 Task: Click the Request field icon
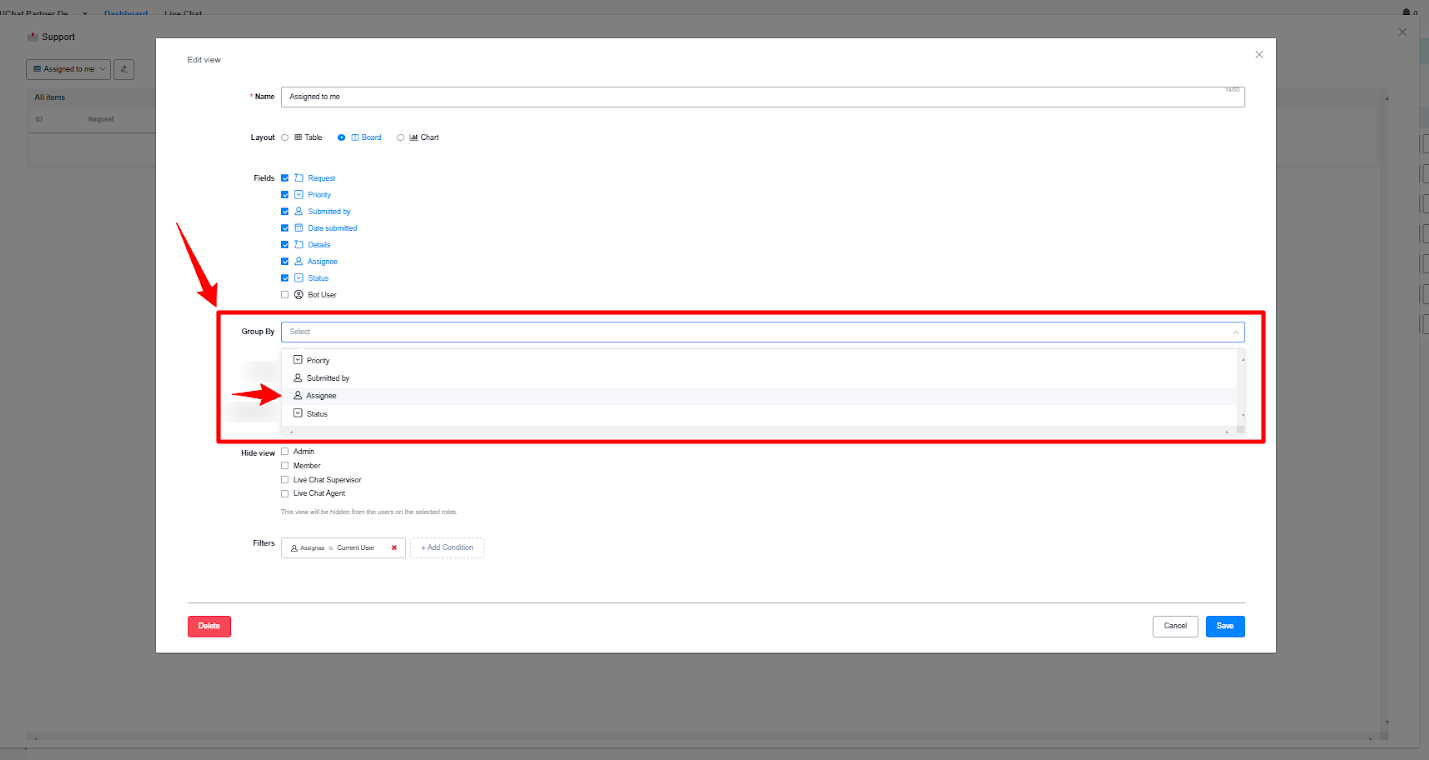pos(298,178)
